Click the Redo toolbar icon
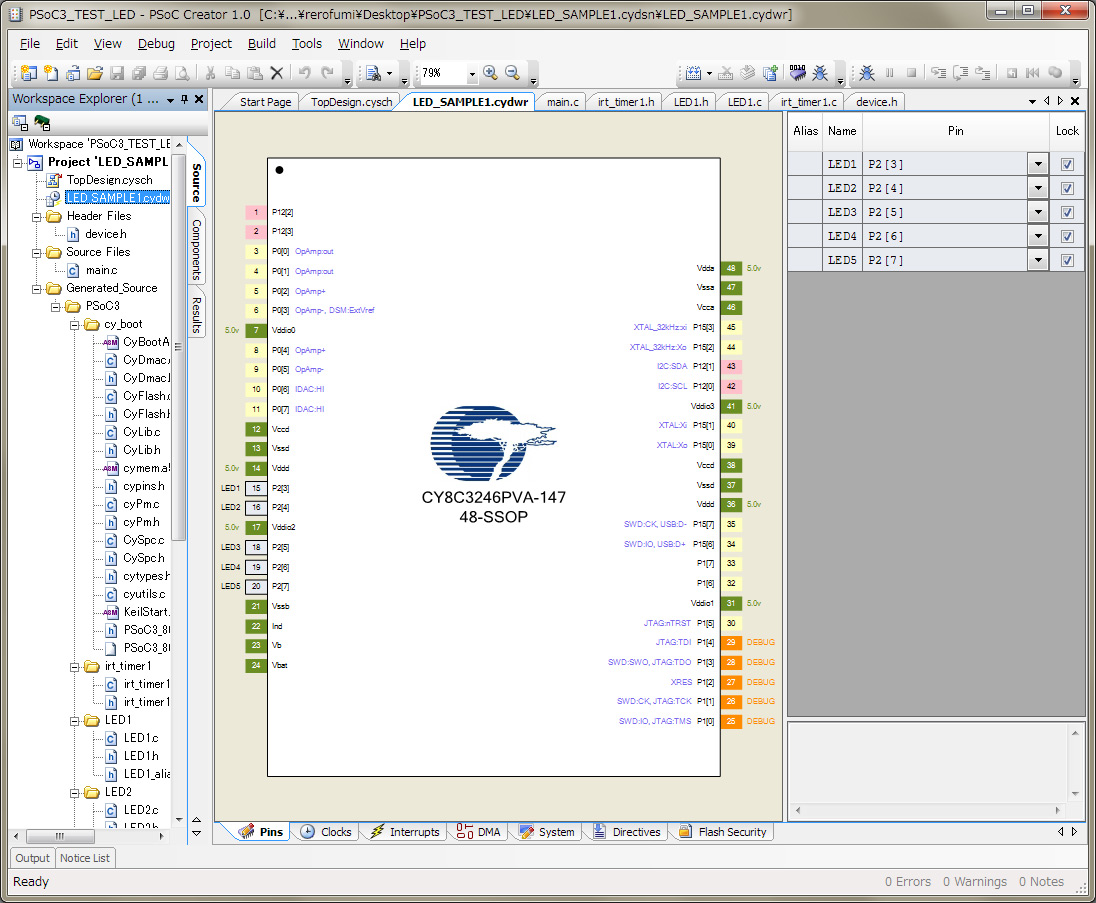 (327, 73)
